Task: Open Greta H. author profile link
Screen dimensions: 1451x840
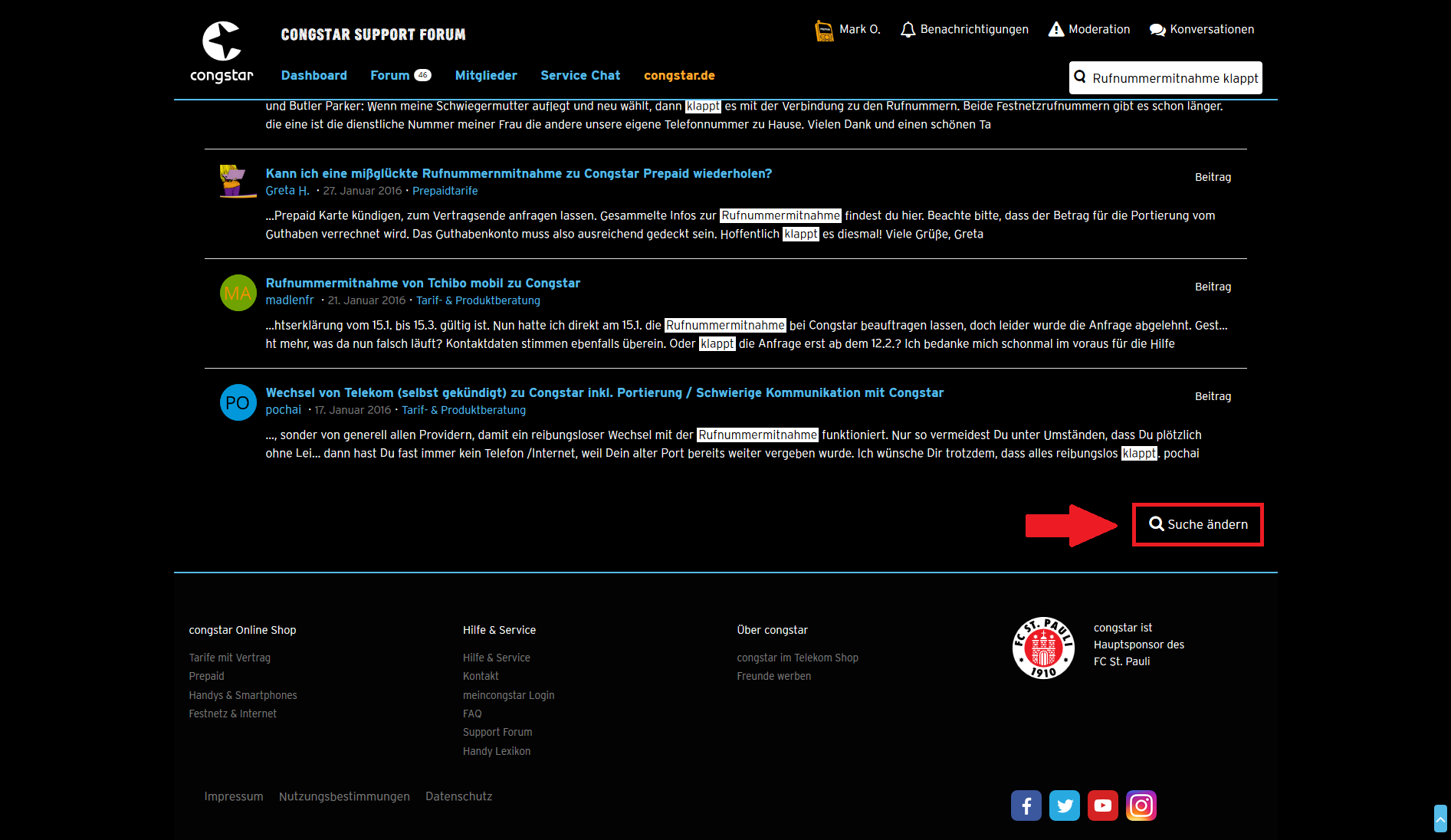Action: coord(287,191)
